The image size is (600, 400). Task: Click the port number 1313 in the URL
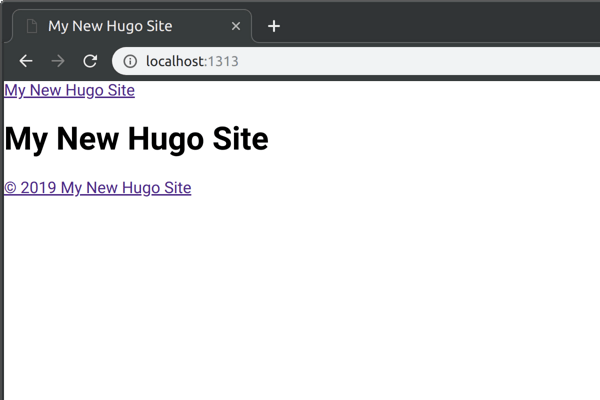click(x=223, y=61)
